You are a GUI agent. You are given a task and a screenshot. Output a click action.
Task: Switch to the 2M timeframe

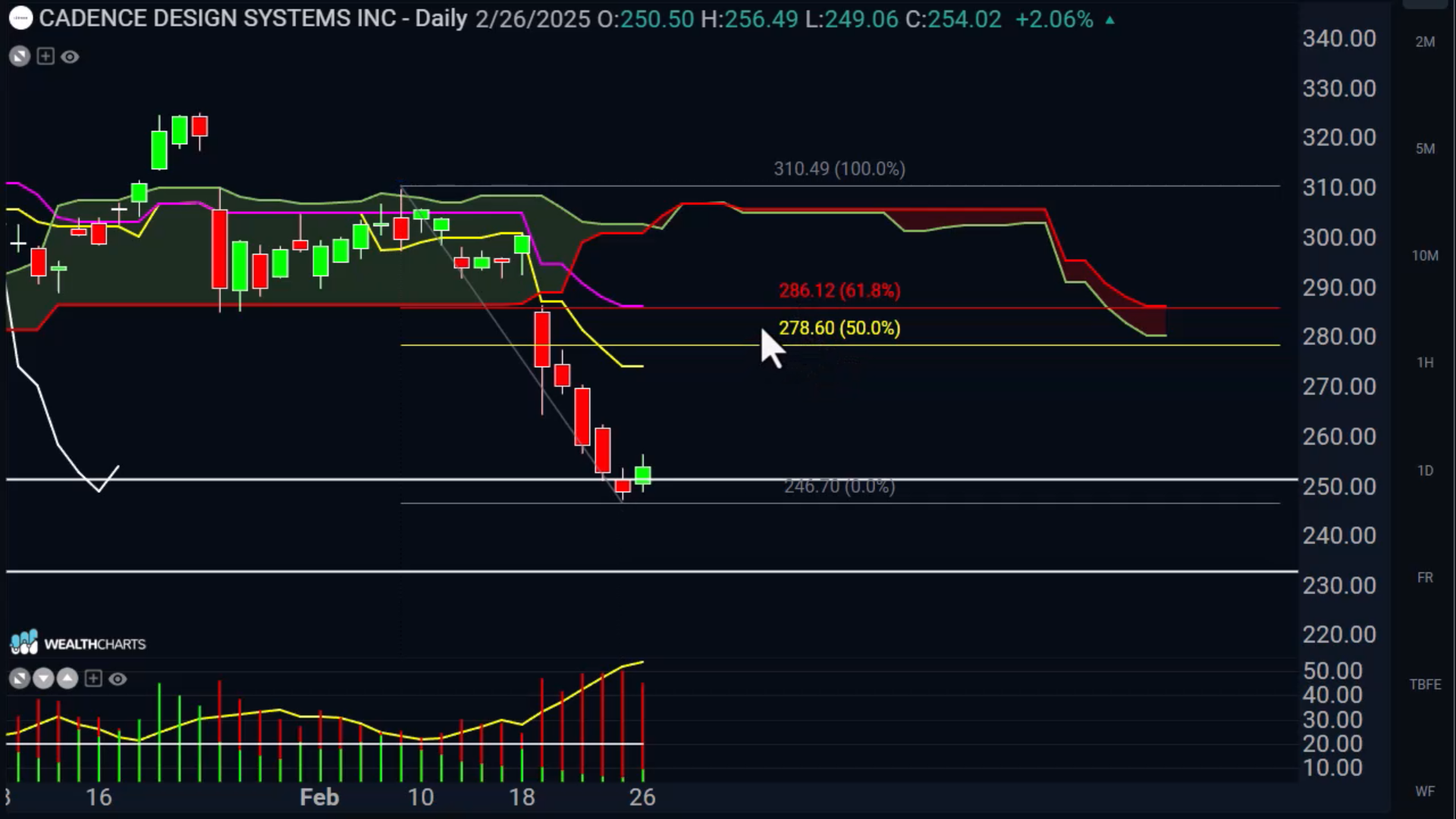coord(1425,42)
